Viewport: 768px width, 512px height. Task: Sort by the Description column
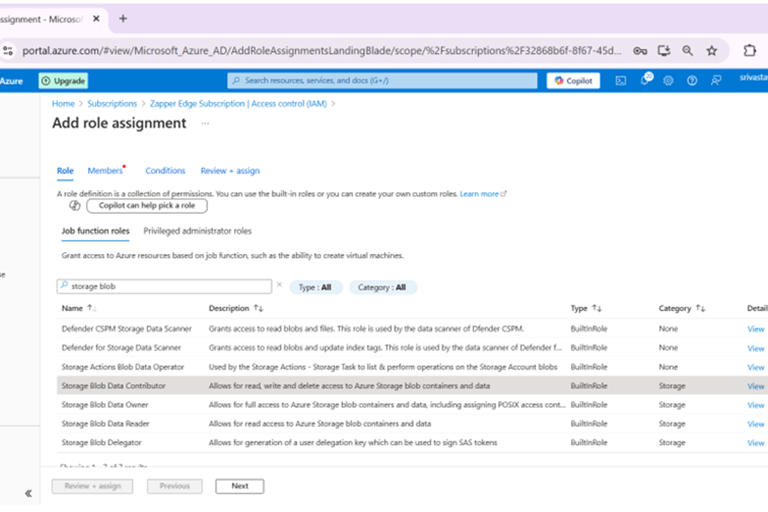coord(236,308)
